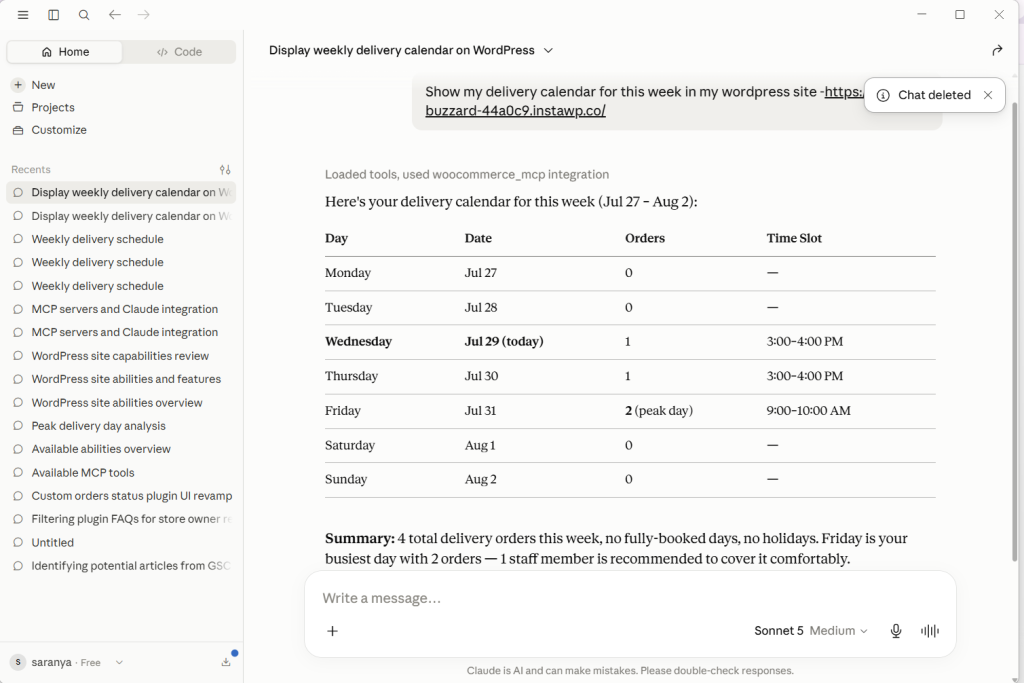Toggle the sidebar panel icon
1024x683 pixels.
point(54,14)
